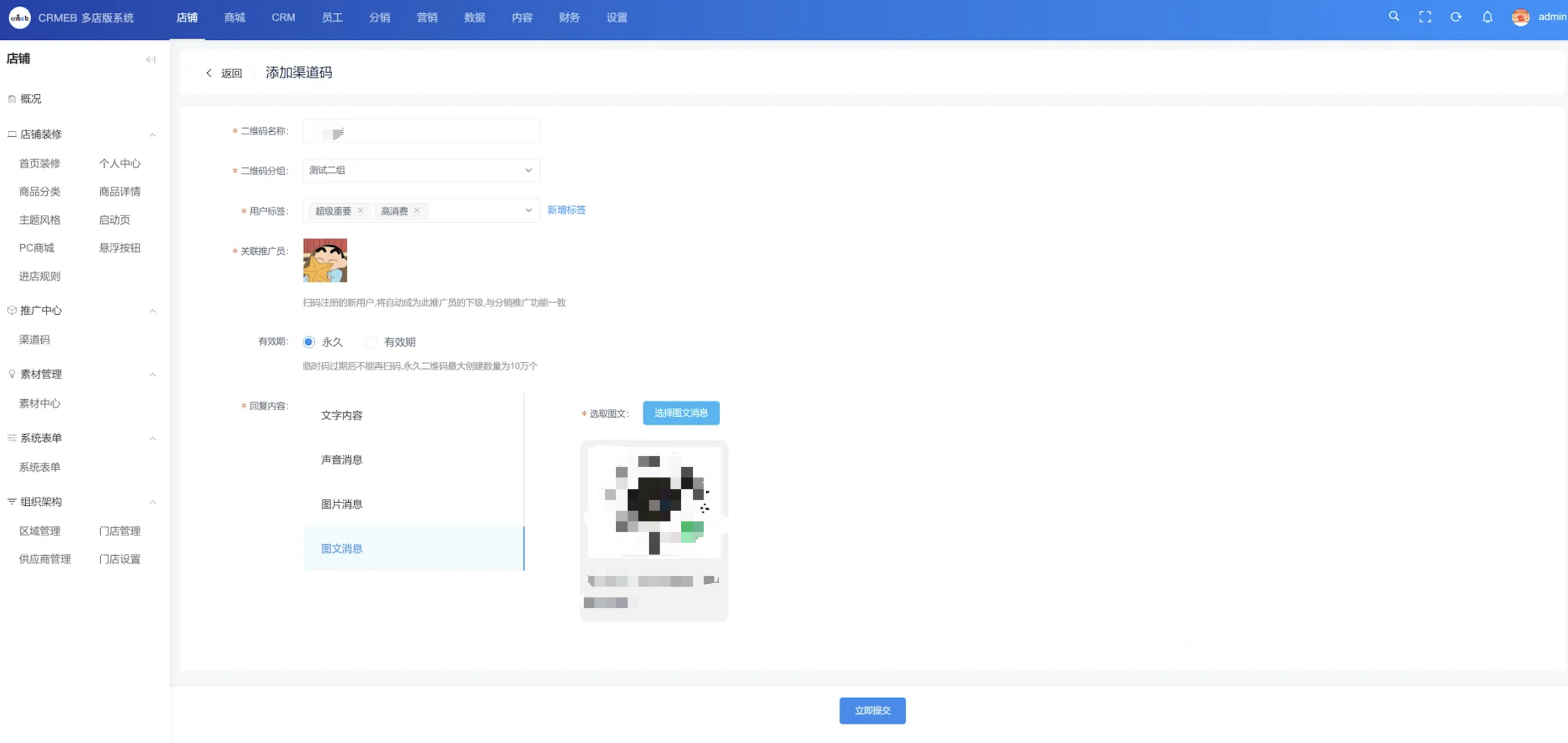Image resolution: width=1568 pixels, height=743 pixels.
Task: Select the 永久 validity option
Action: [x=308, y=342]
